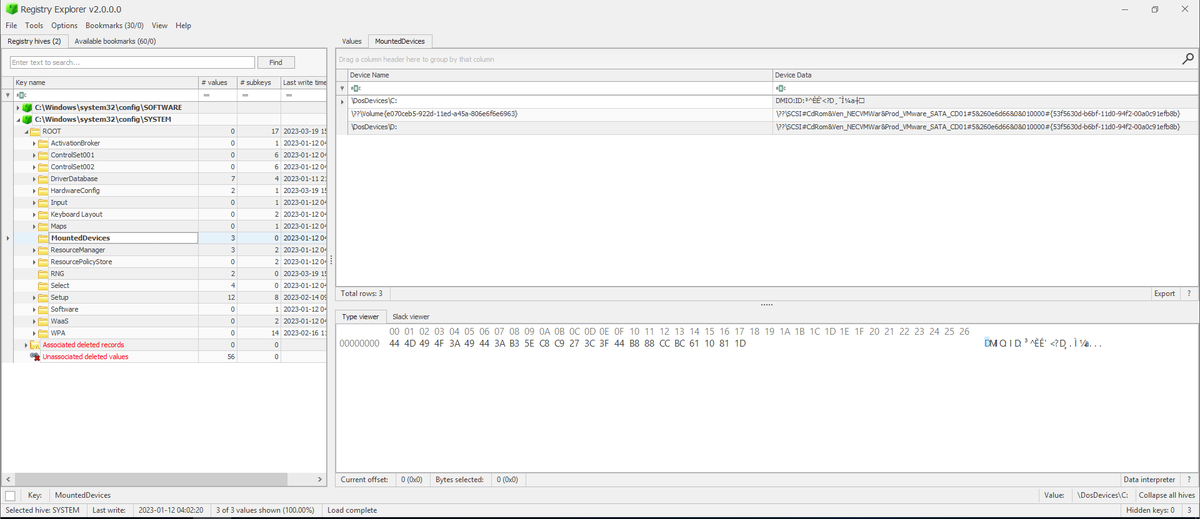Click the help ? button beside Data interpreter

pyautogui.click(x=1189, y=480)
